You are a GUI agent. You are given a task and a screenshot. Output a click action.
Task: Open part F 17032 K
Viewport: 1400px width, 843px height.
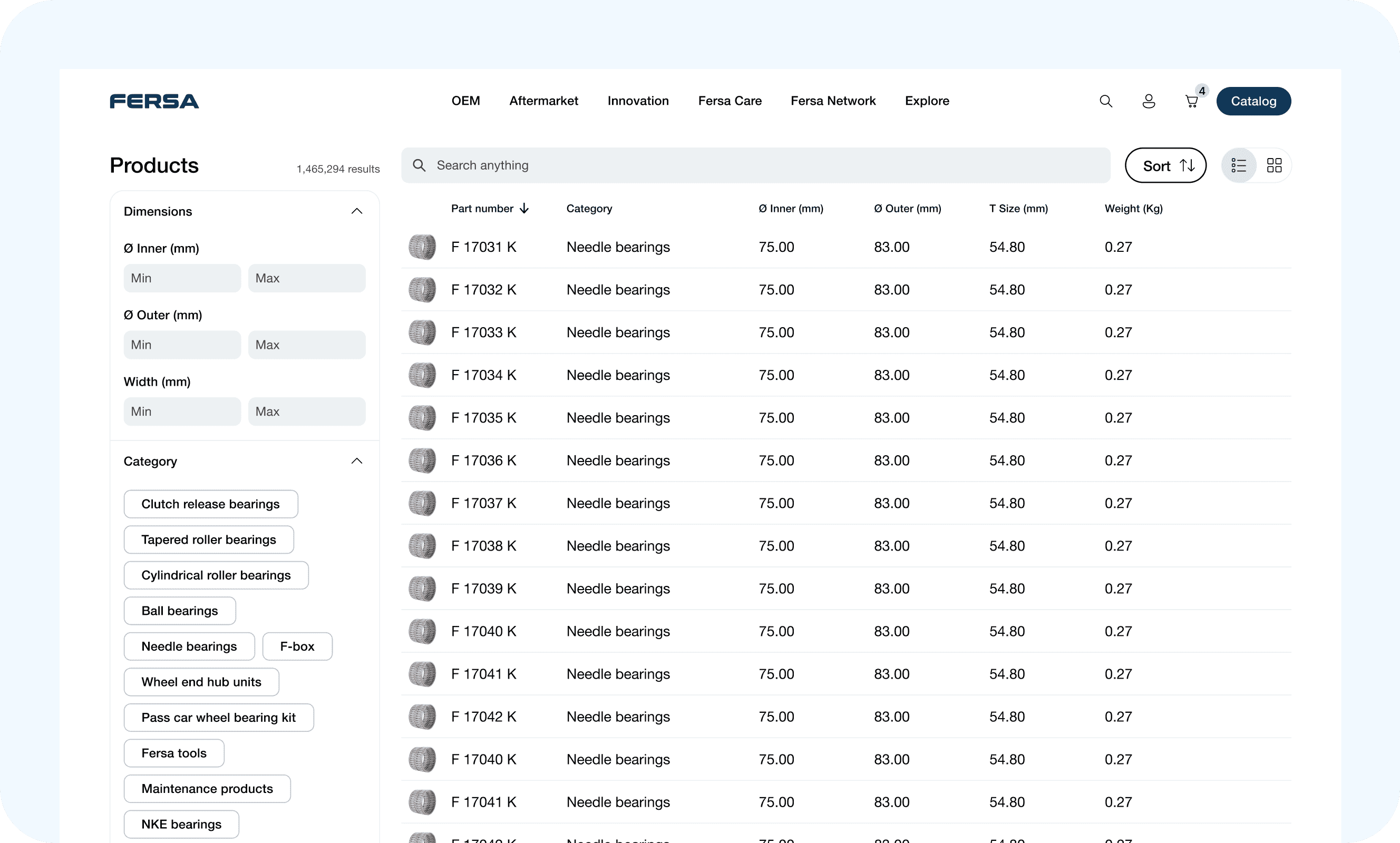click(x=483, y=290)
